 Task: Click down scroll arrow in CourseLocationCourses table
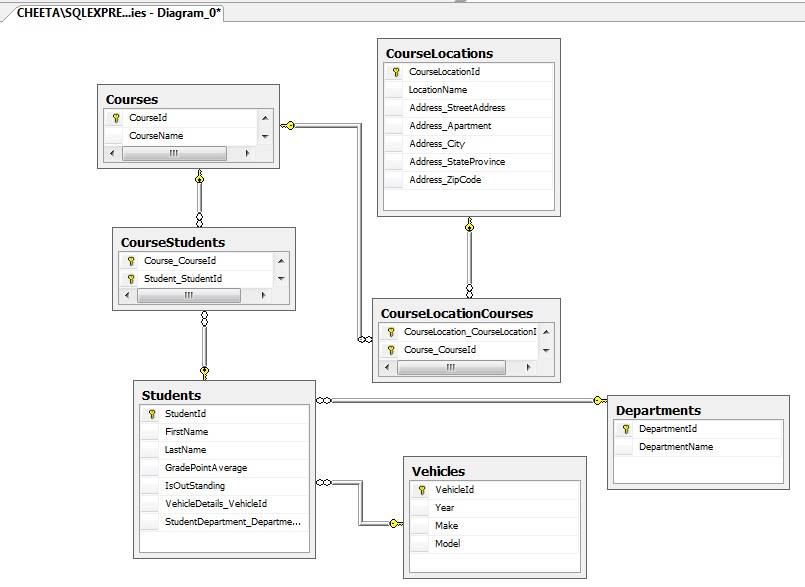[546, 351]
